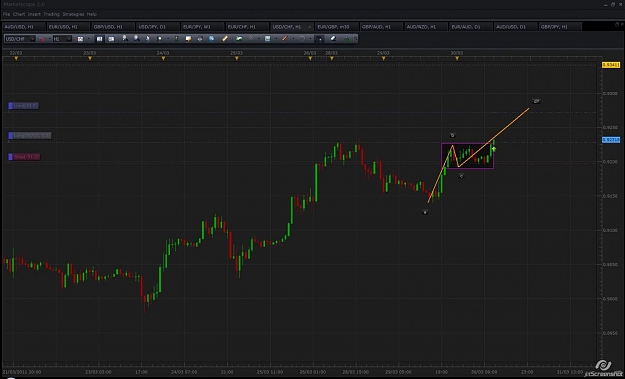
Task: Switch to the USD/JPY, D1 chart tab
Action: (x=157, y=27)
